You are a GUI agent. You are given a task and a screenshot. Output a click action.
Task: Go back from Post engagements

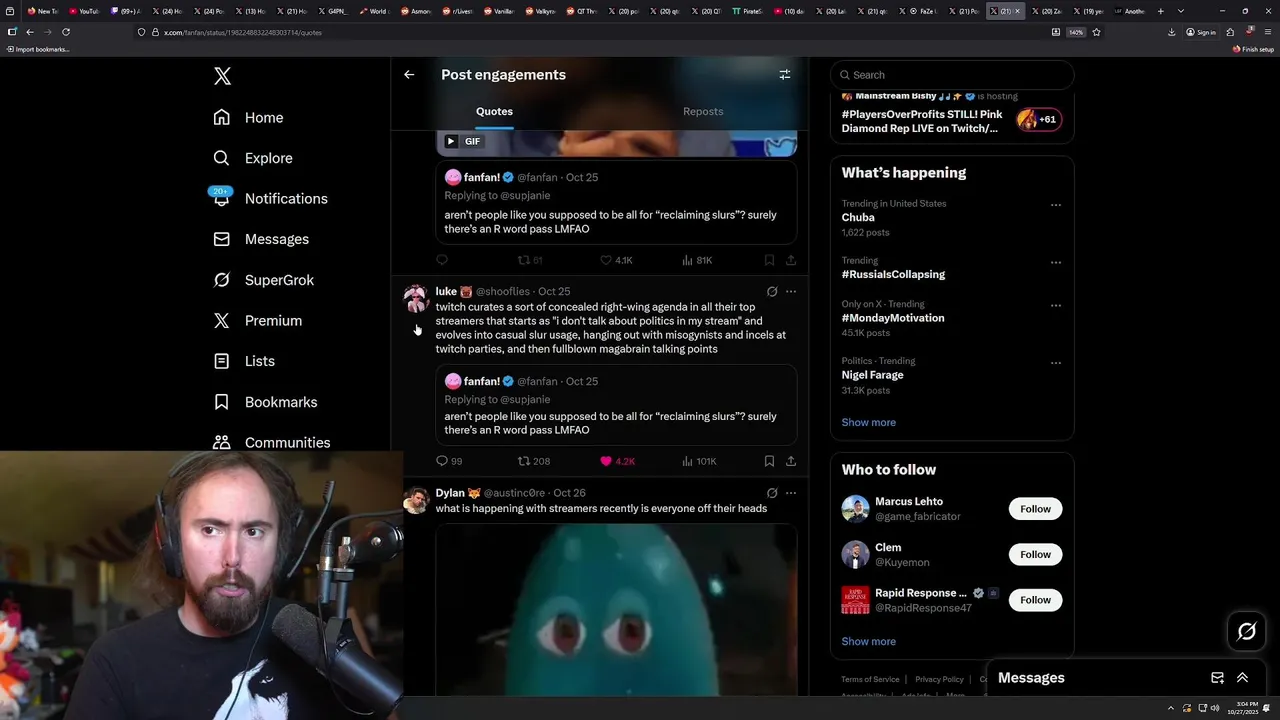point(409,74)
